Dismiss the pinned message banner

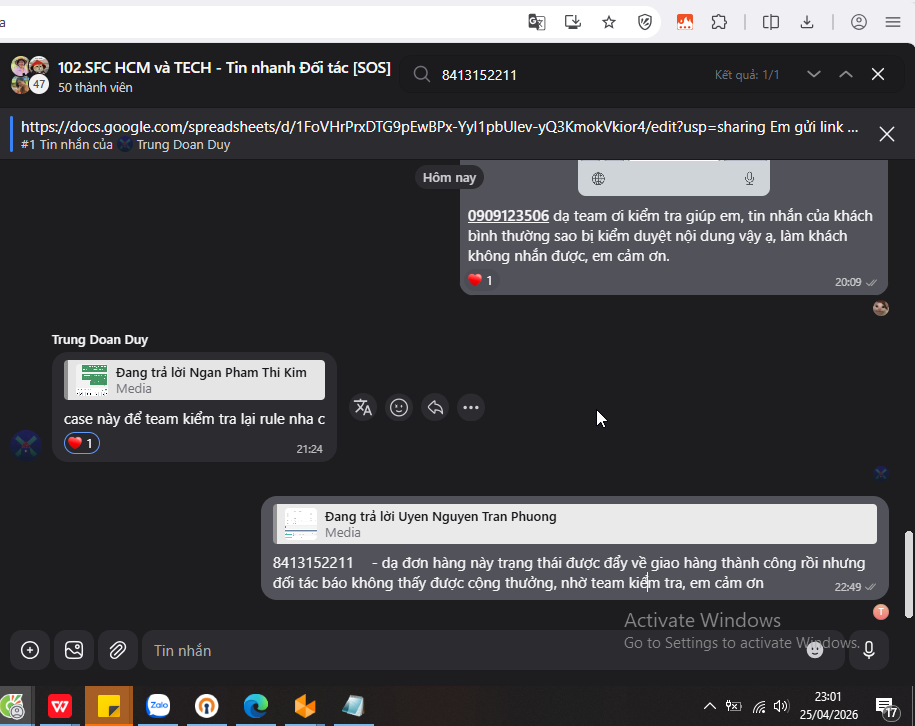click(887, 134)
